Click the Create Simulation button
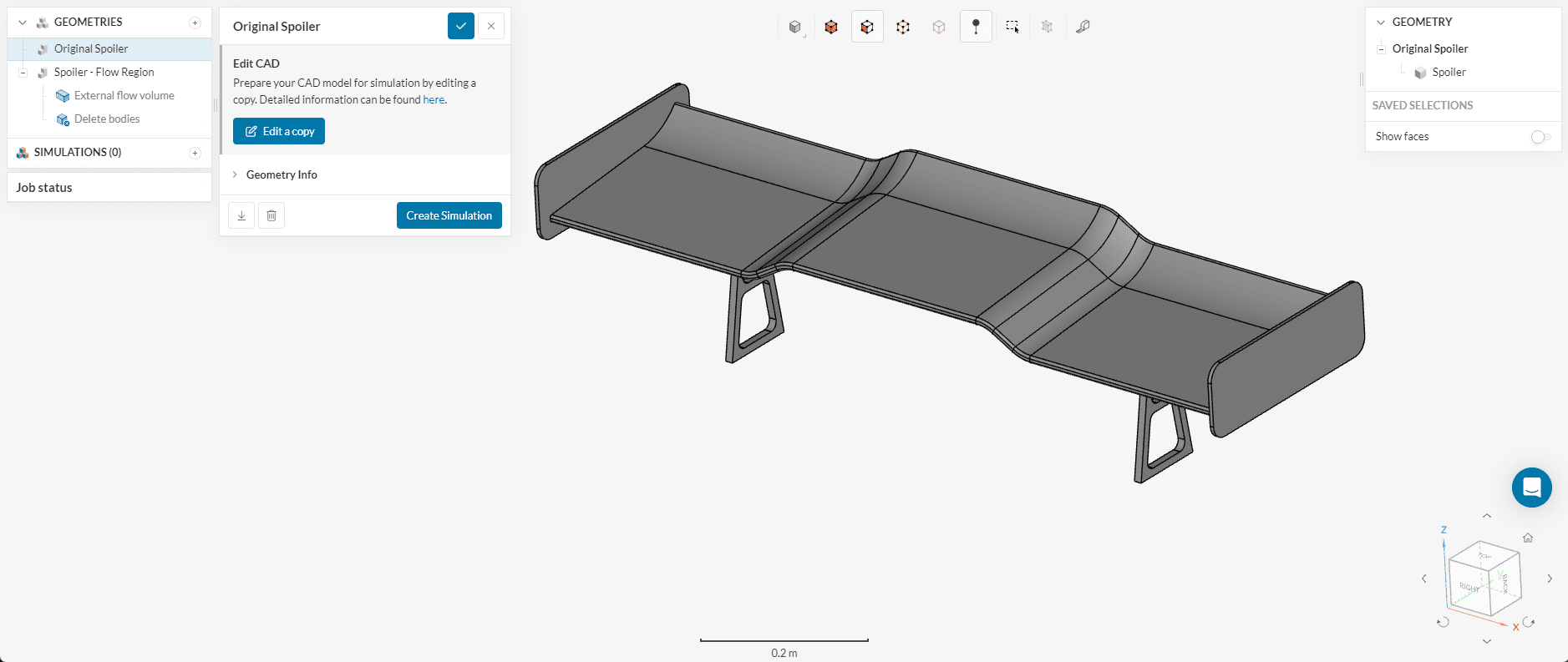Screen dimensions: 1568x662 tap(449, 215)
